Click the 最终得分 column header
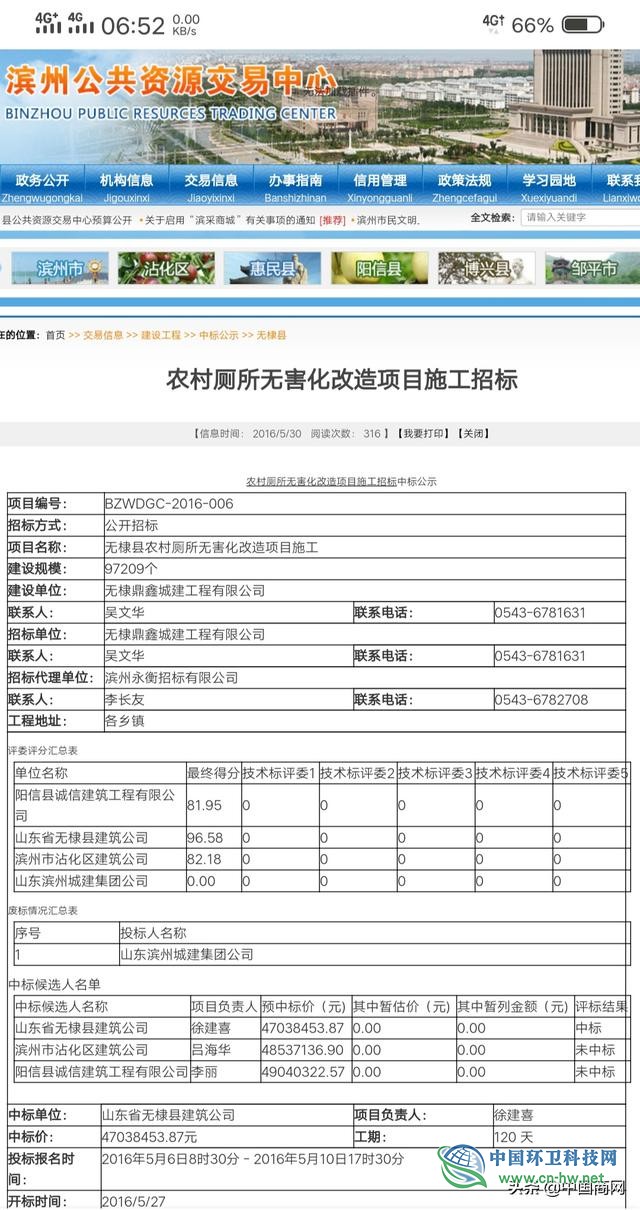This screenshot has width=640, height=1210. pyautogui.click(x=213, y=773)
